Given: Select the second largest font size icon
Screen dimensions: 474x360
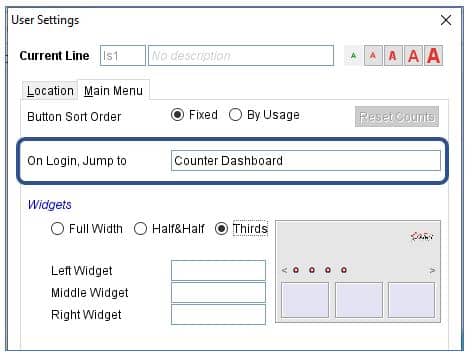Looking at the screenshot, I should 413,56.
